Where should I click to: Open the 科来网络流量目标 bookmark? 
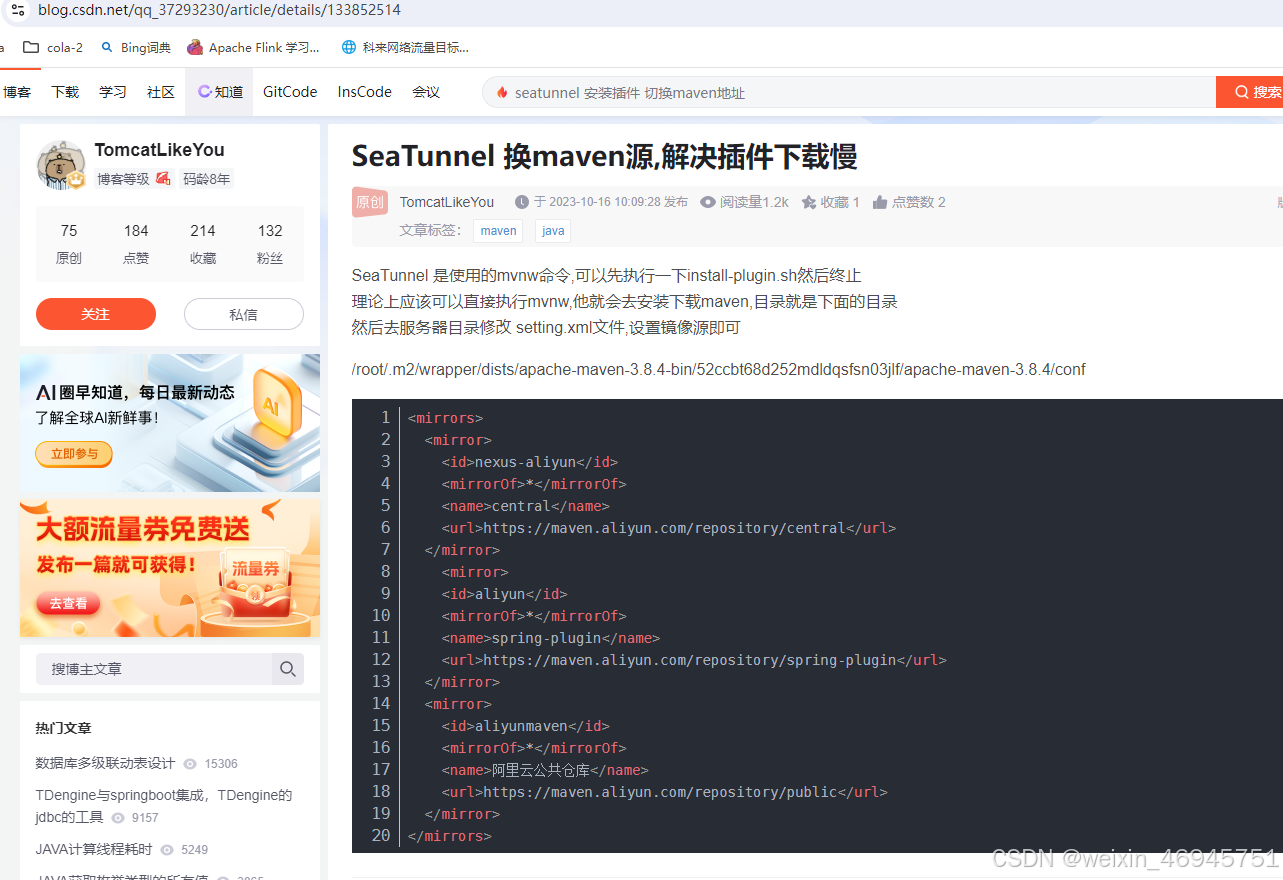(x=405, y=47)
